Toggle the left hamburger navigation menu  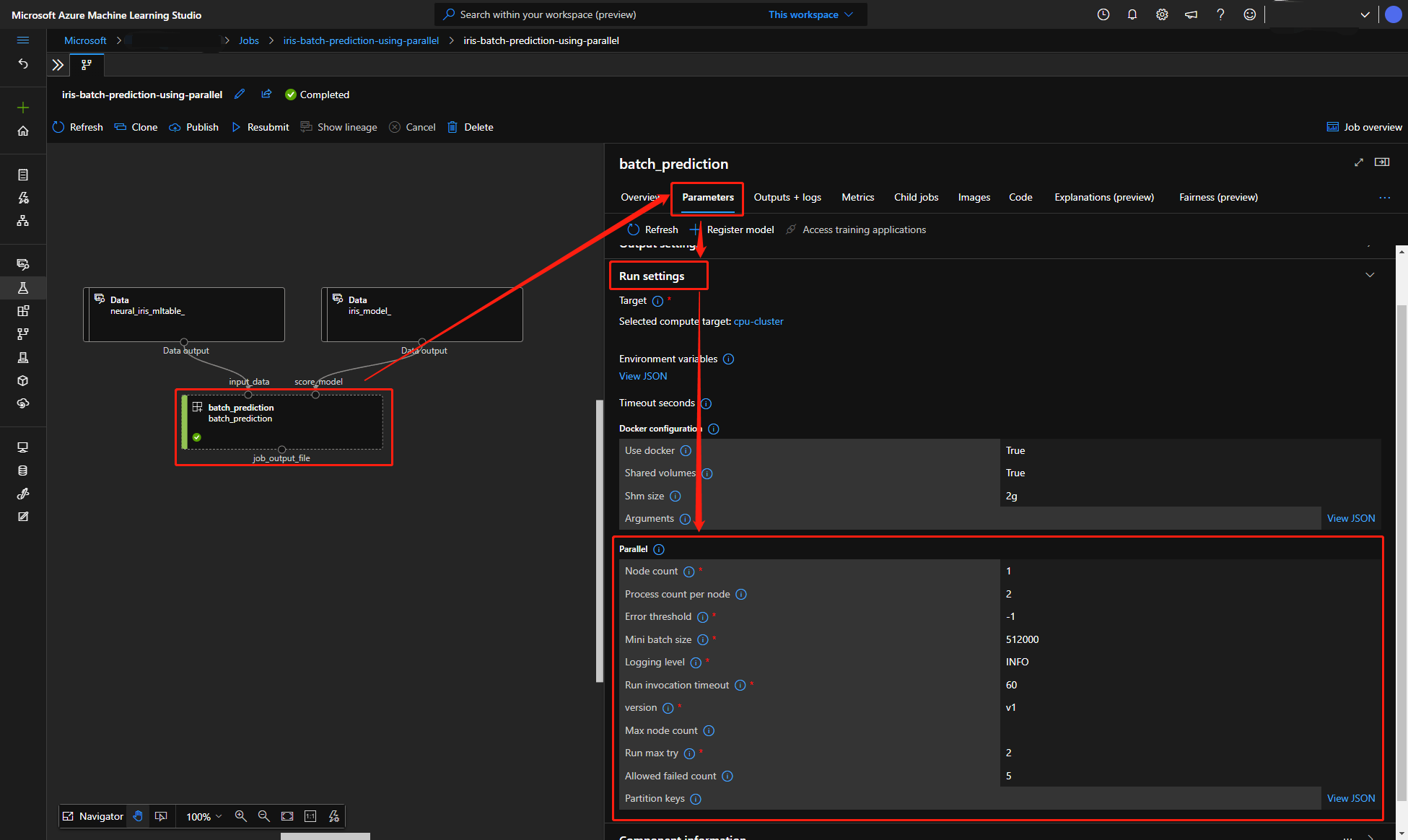point(23,40)
